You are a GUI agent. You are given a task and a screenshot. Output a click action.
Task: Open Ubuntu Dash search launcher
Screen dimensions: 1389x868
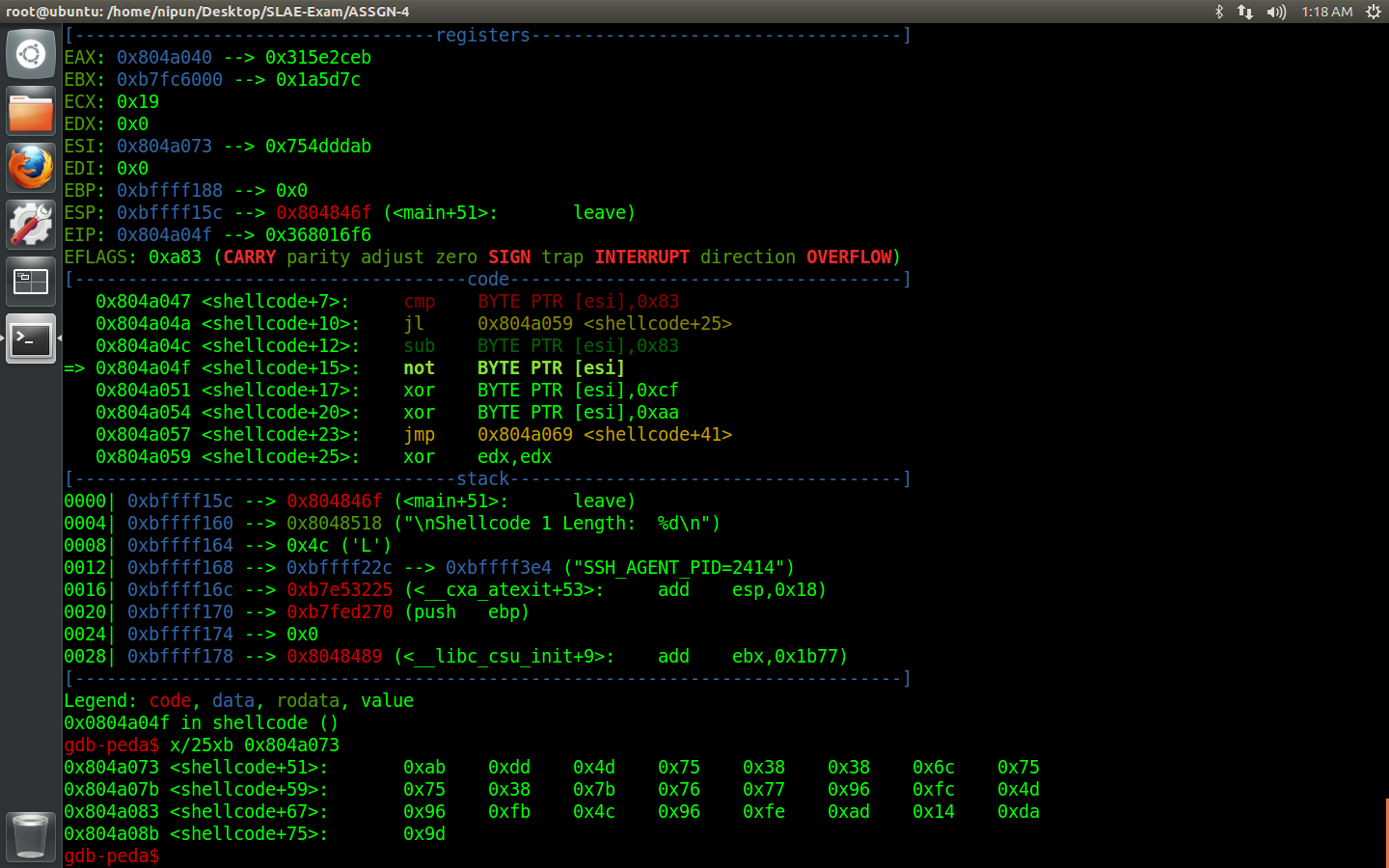pyautogui.click(x=31, y=54)
